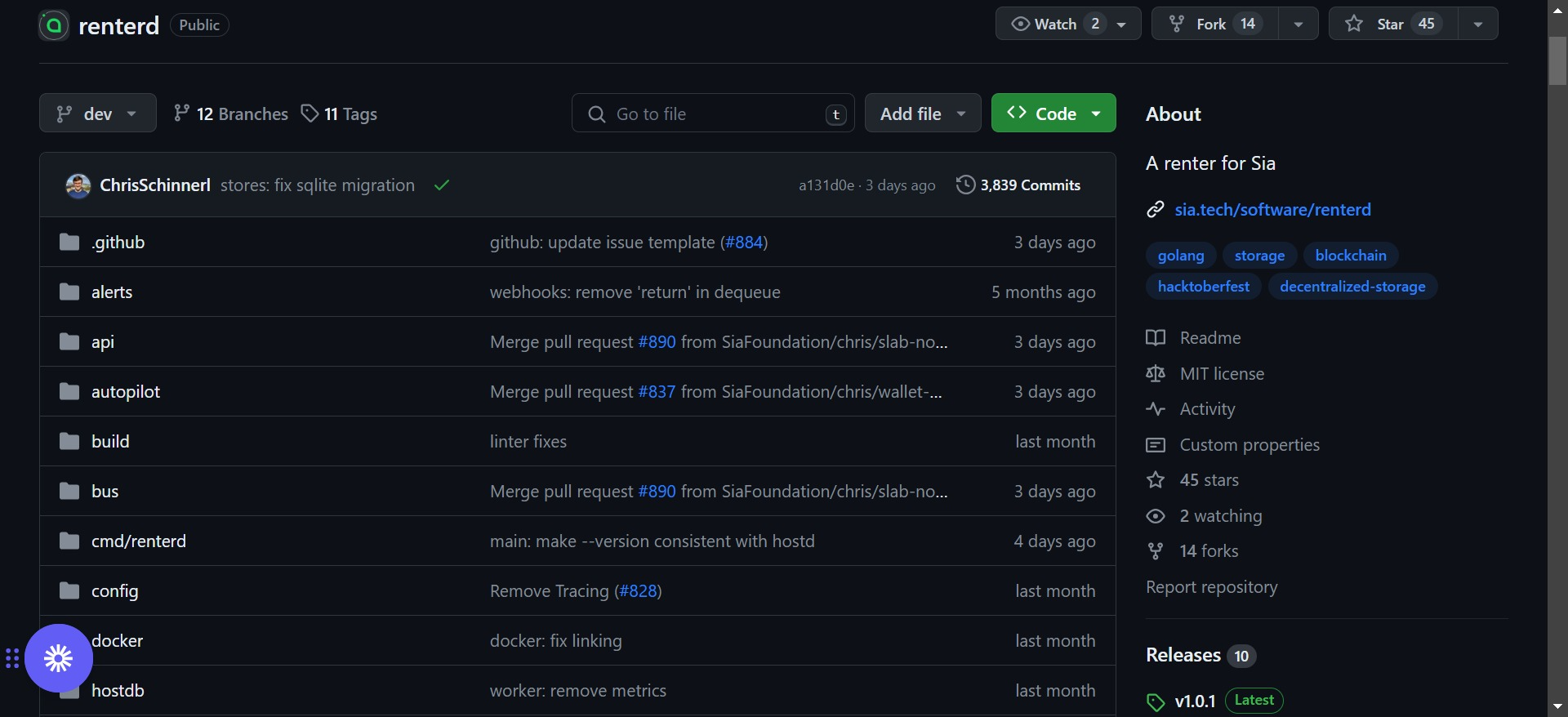Image resolution: width=1568 pixels, height=717 pixels.
Task: Click the tag icon next to v1.0.1
Action: point(1156,702)
